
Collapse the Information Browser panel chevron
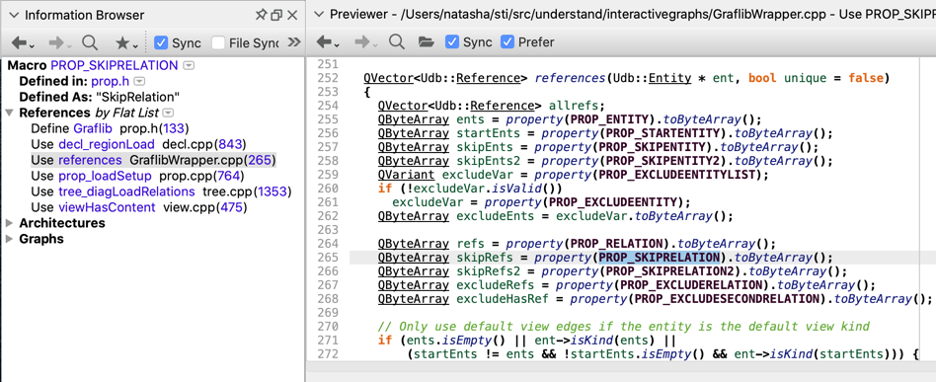pos(14,15)
